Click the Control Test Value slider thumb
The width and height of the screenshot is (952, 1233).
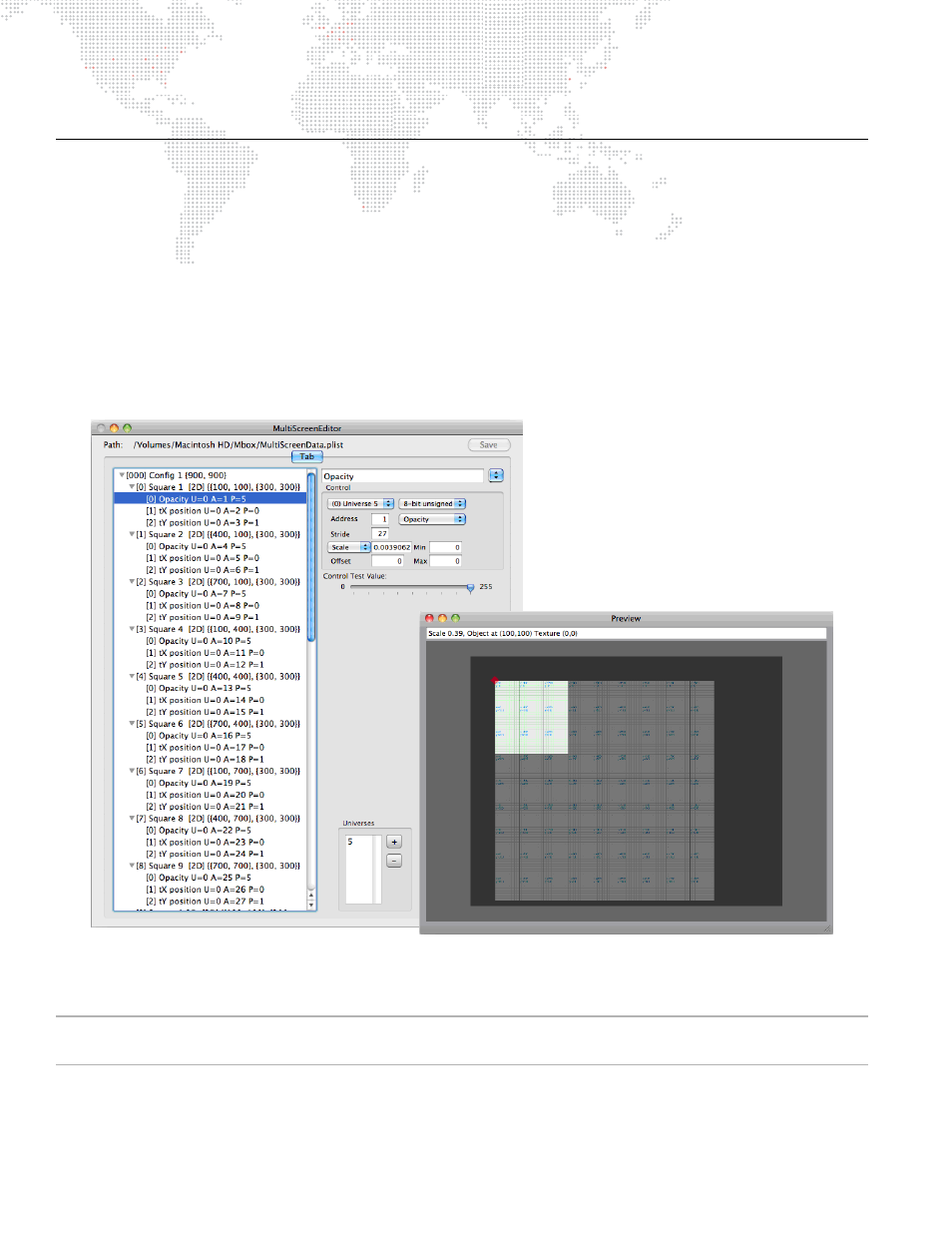(x=471, y=588)
